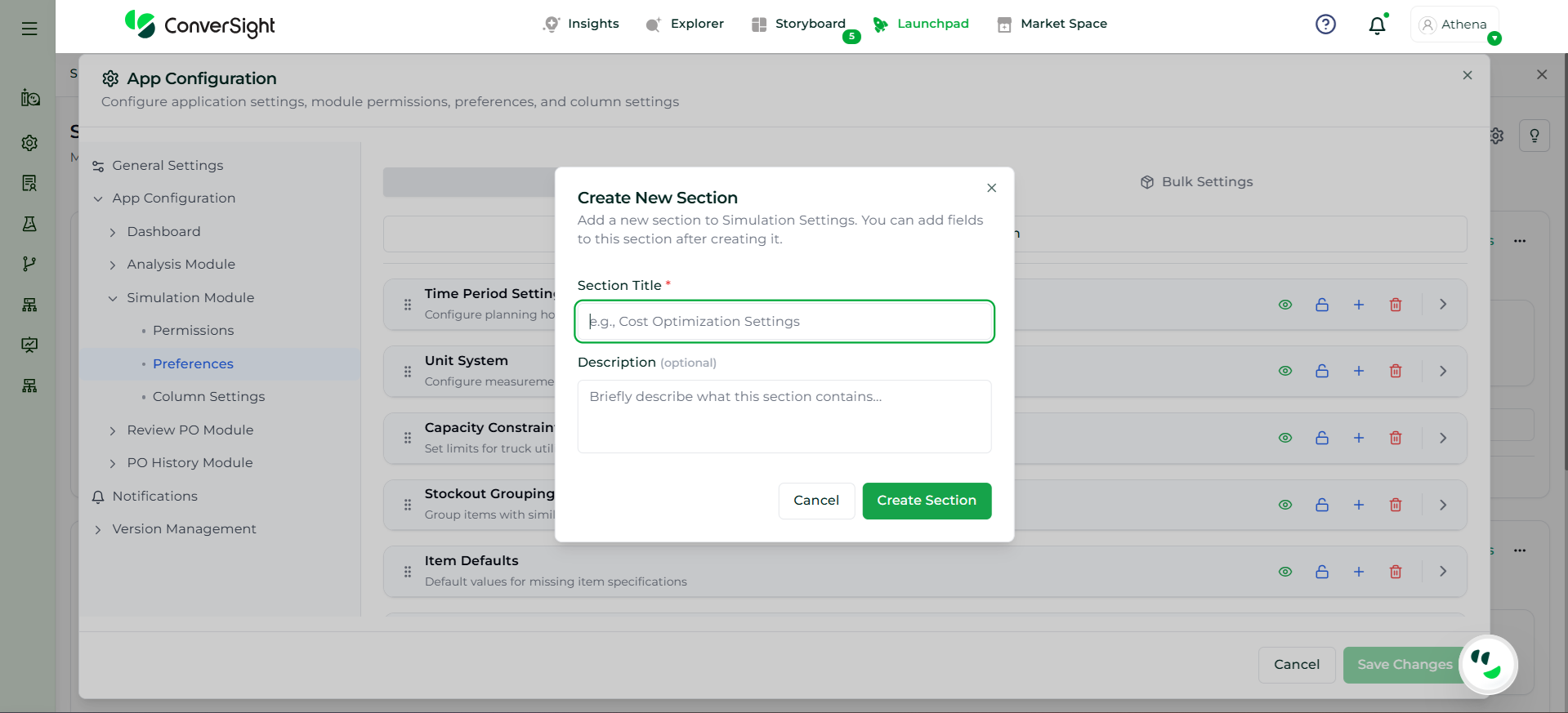1568x713 pixels.
Task: Click the Description text area
Action: 784,417
